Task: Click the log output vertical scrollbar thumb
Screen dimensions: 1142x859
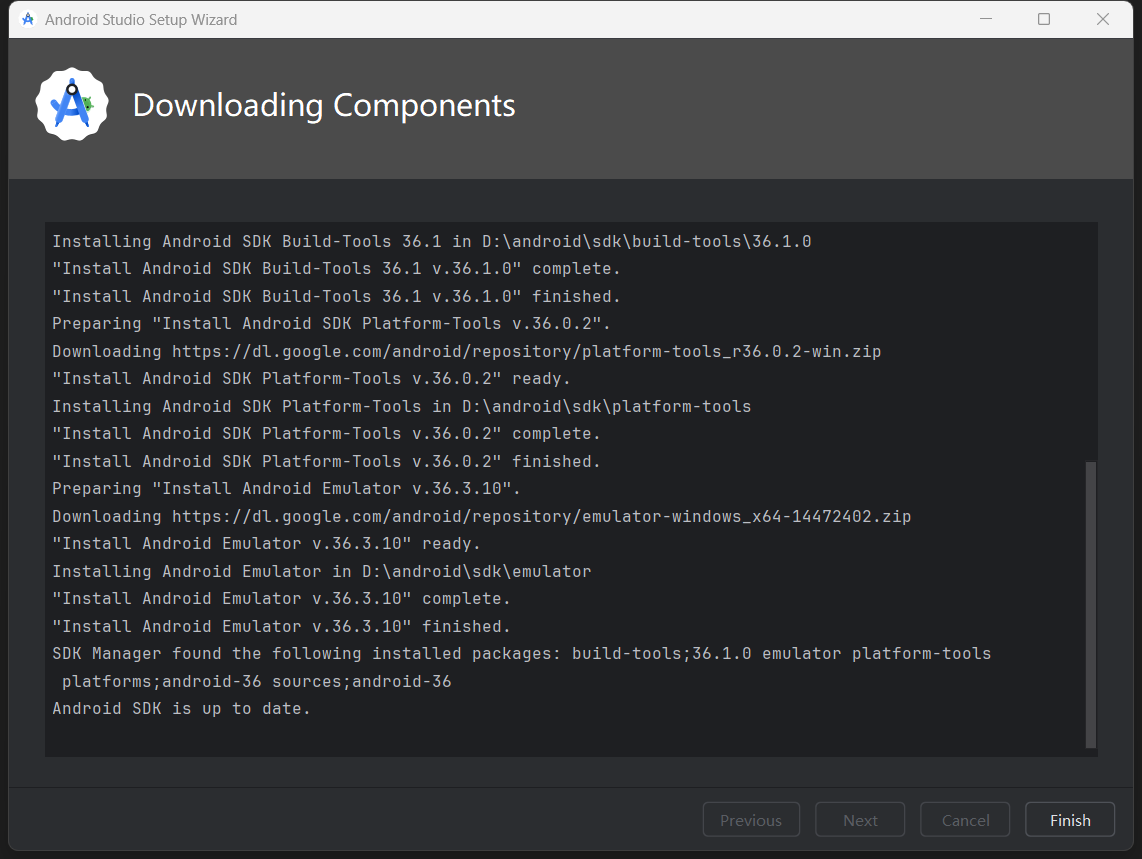Action: pyautogui.click(x=1090, y=604)
